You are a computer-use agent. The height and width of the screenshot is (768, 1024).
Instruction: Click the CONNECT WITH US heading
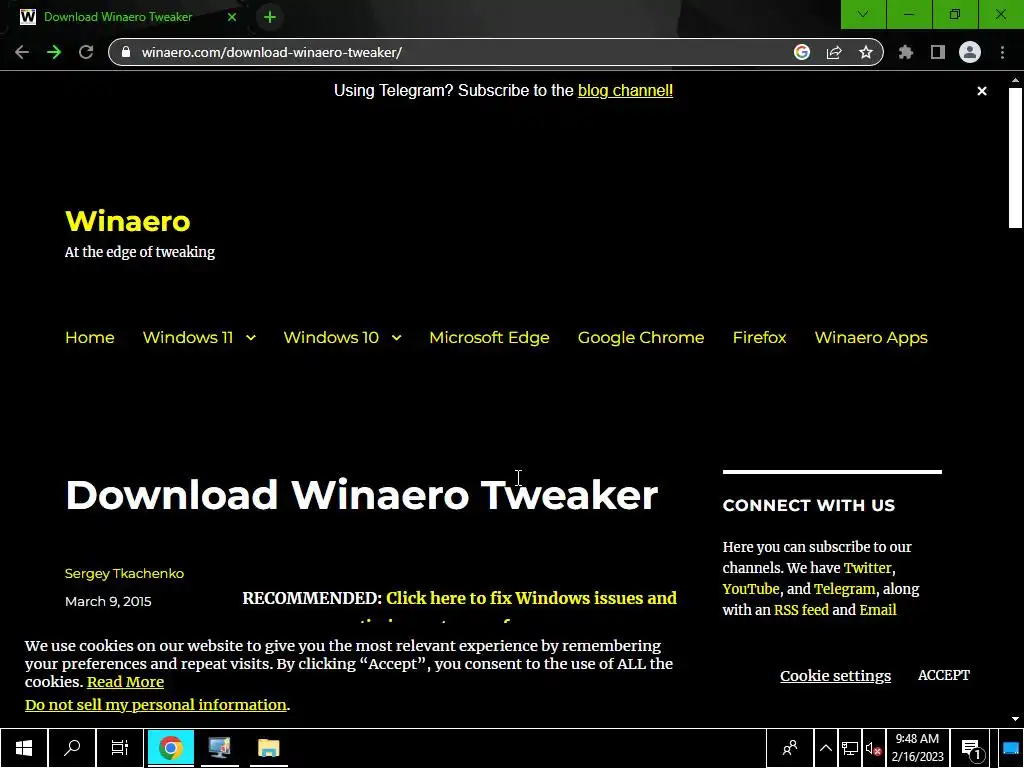pos(808,505)
